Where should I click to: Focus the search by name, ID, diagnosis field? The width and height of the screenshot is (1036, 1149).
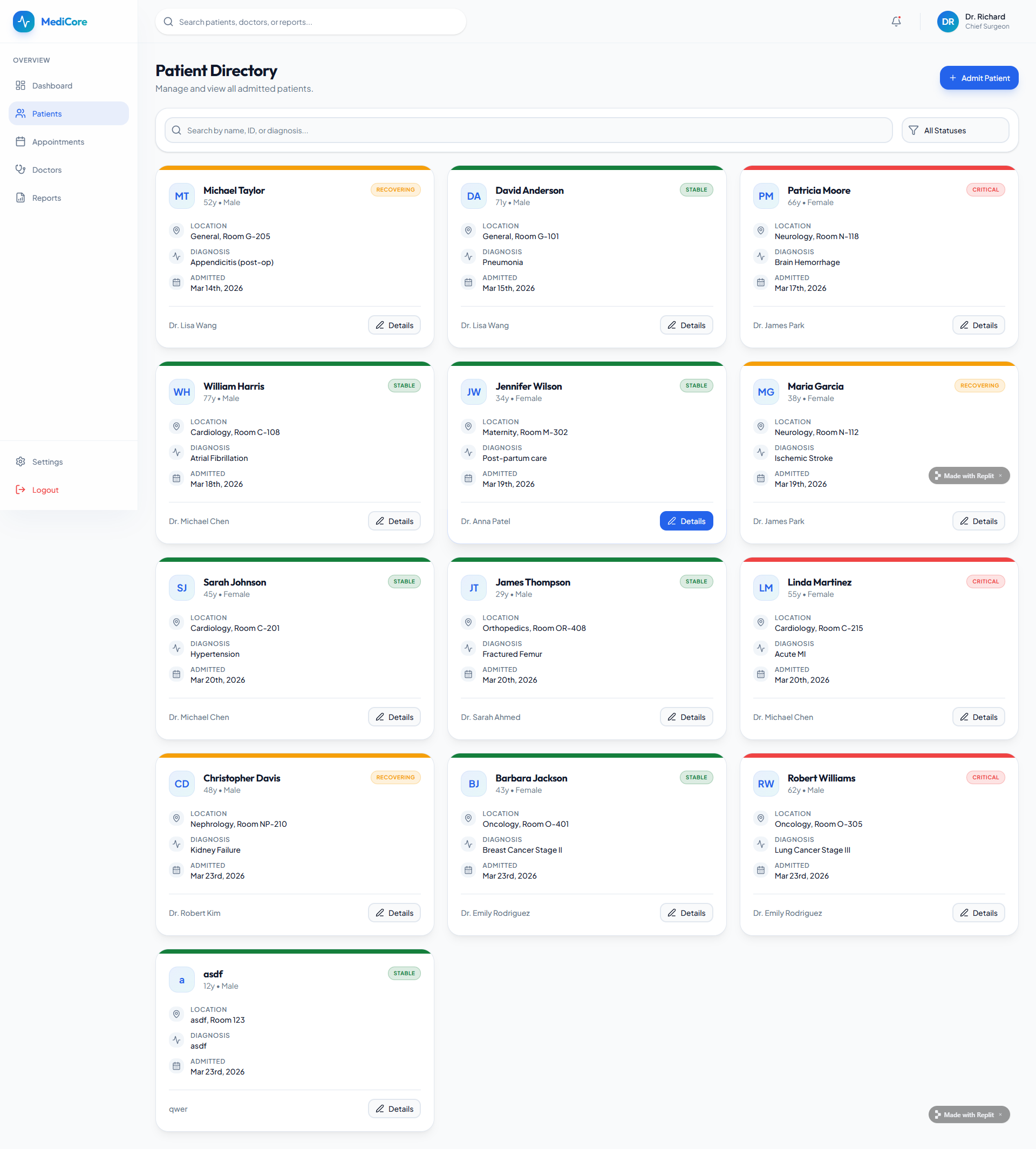tap(529, 131)
